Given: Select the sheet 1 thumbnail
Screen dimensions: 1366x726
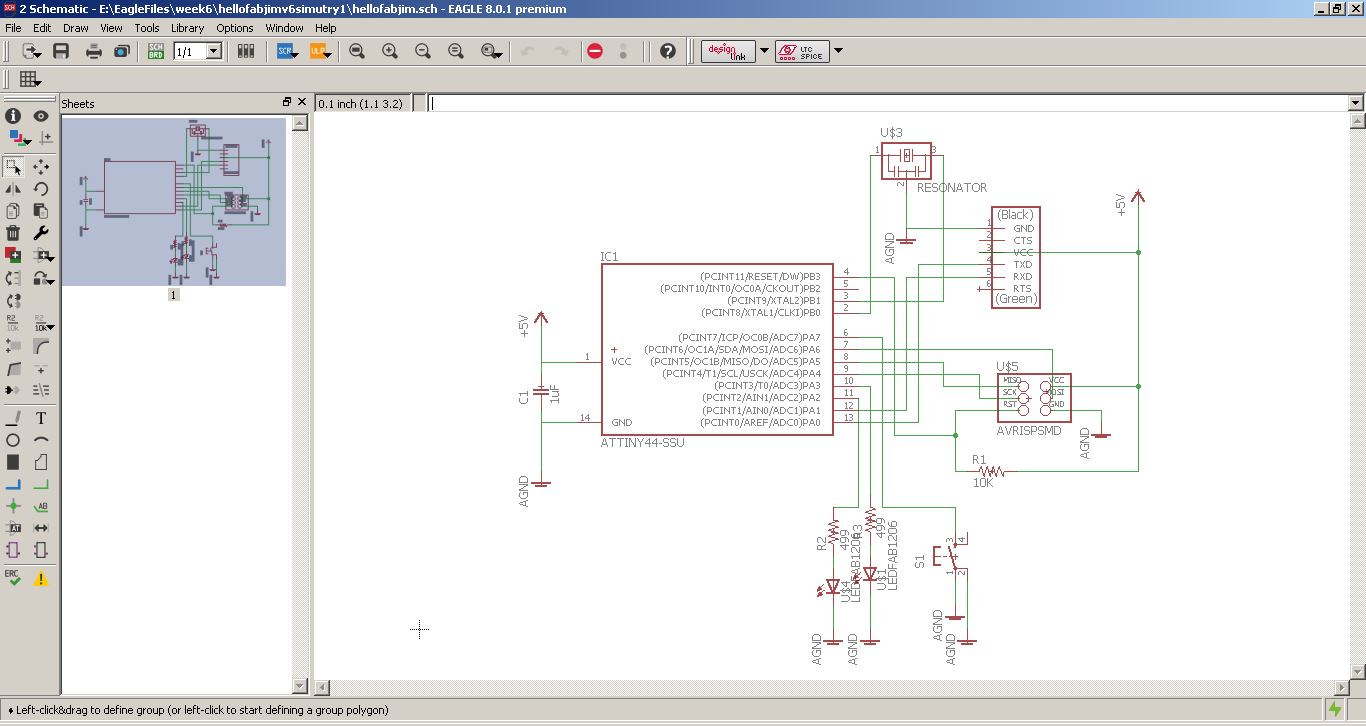Looking at the screenshot, I should tap(174, 201).
